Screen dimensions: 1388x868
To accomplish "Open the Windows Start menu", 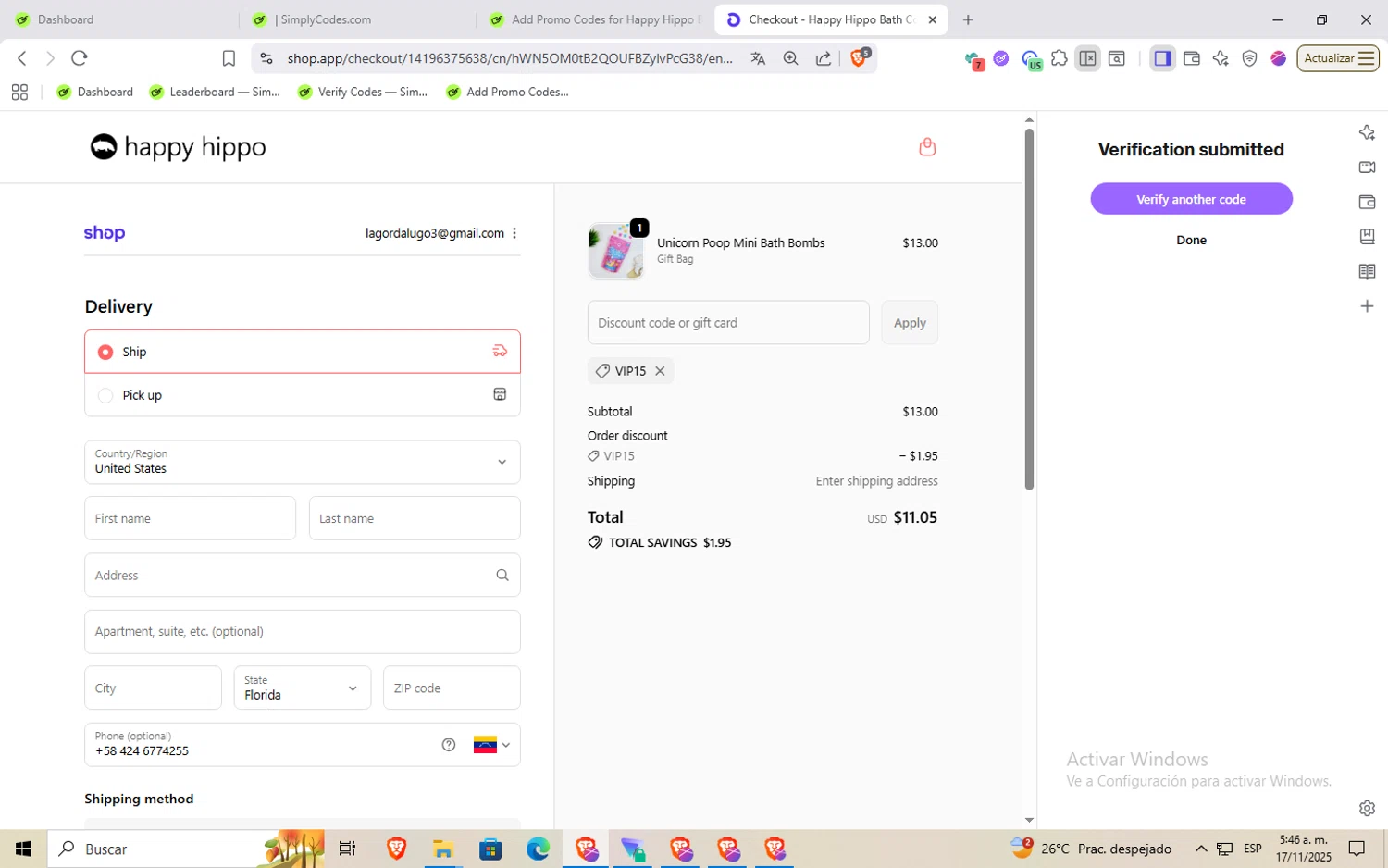I will click(x=24, y=849).
